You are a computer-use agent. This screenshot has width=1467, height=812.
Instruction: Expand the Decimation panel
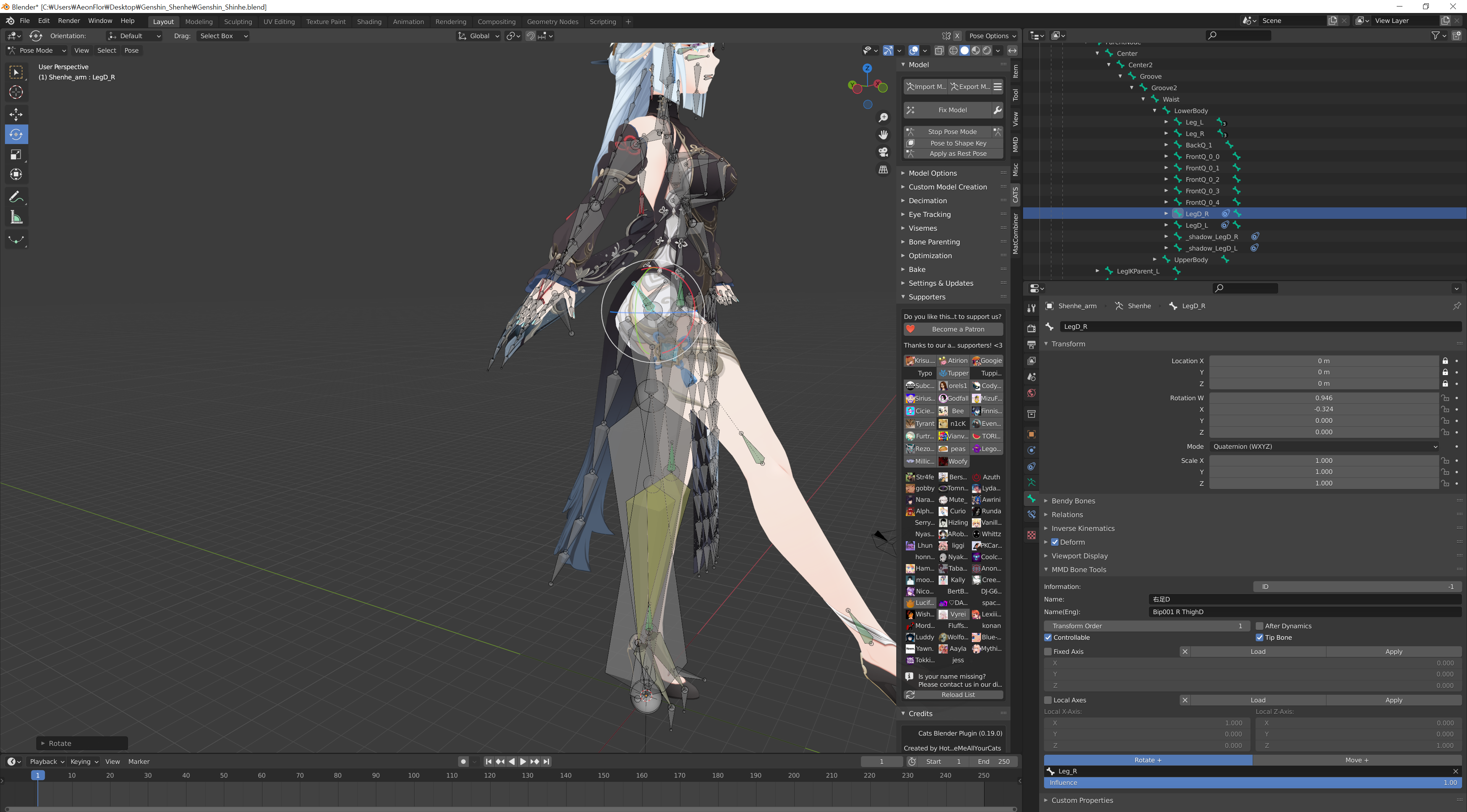coord(927,201)
